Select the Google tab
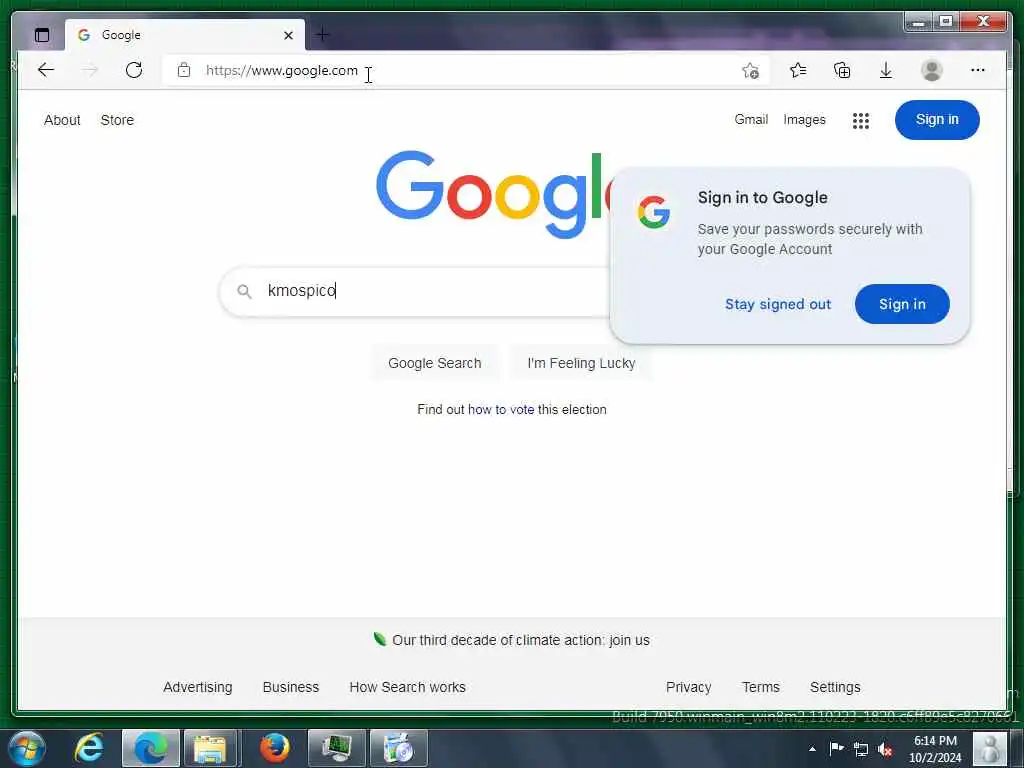The image size is (1024, 768). coord(185,35)
